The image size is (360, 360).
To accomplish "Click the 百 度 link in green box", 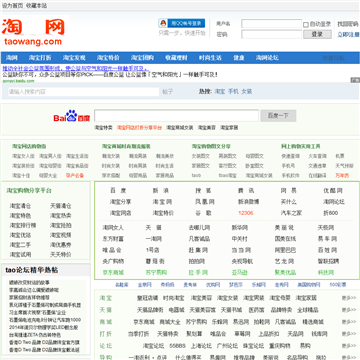I will pyautogui.click(x=118, y=191).
